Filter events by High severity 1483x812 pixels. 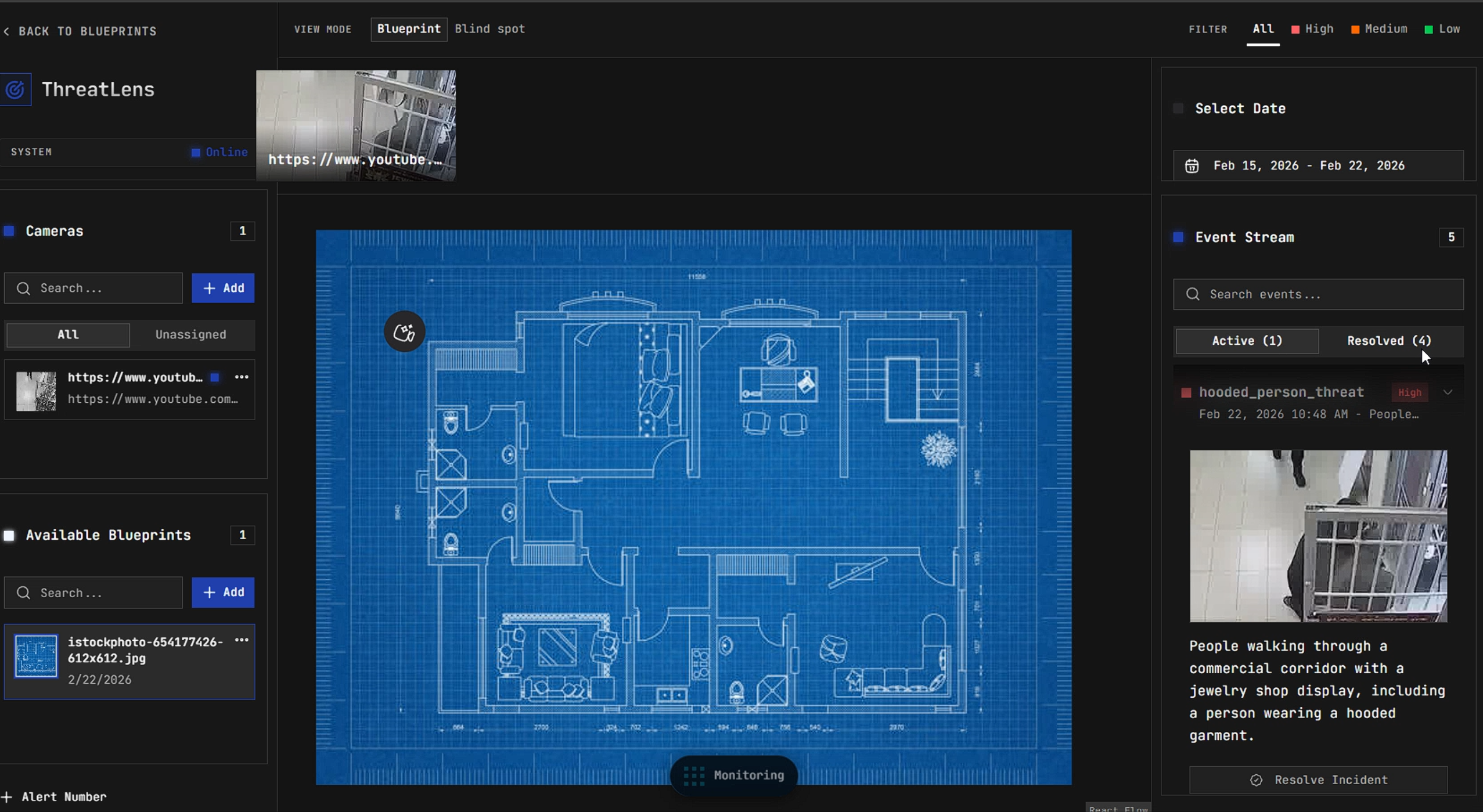(x=1312, y=29)
